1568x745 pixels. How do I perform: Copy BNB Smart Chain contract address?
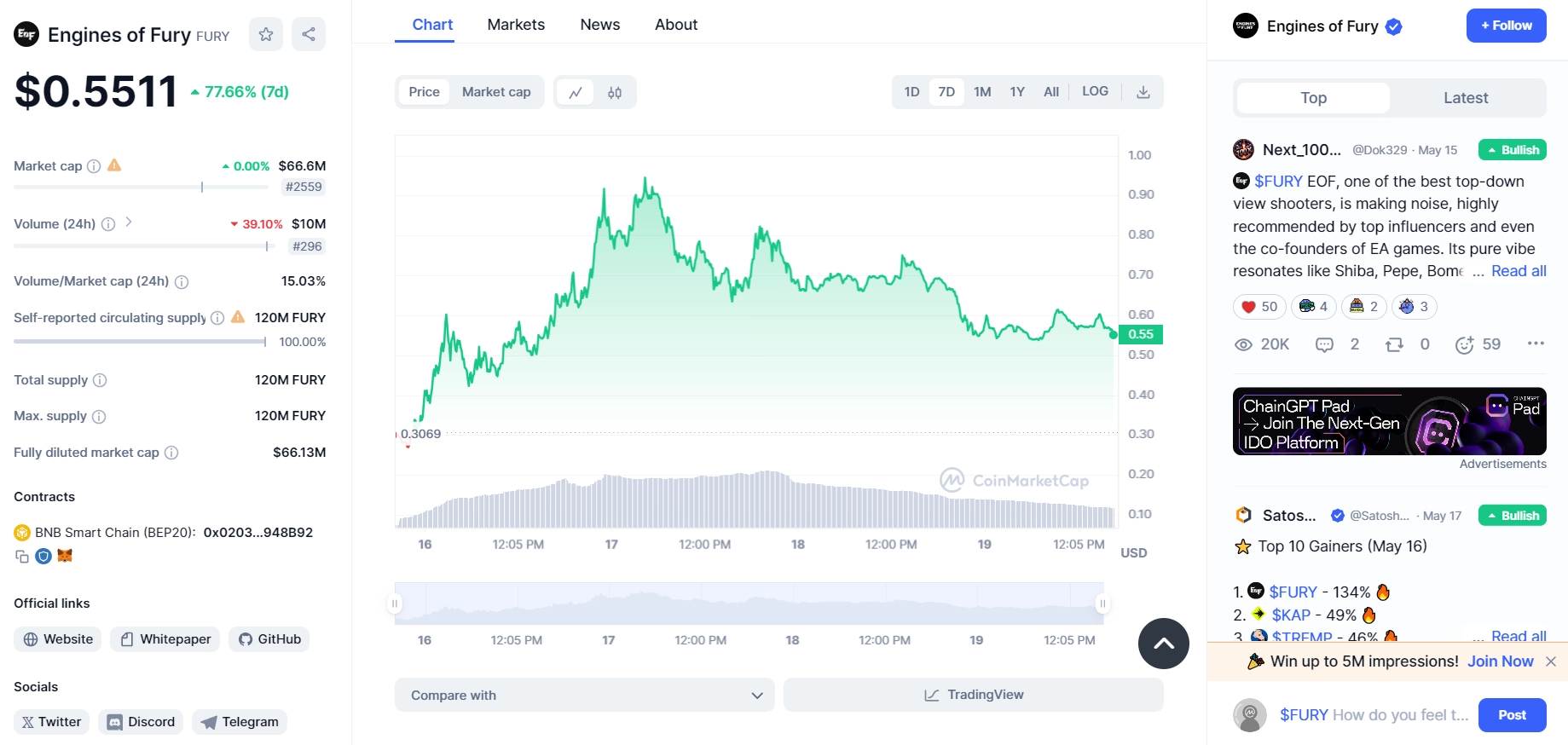(x=22, y=557)
